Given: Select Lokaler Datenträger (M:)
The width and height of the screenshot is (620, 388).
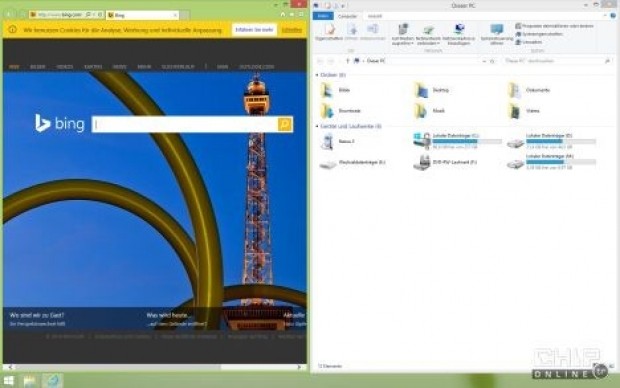Looking at the screenshot, I should click(552, 162).
